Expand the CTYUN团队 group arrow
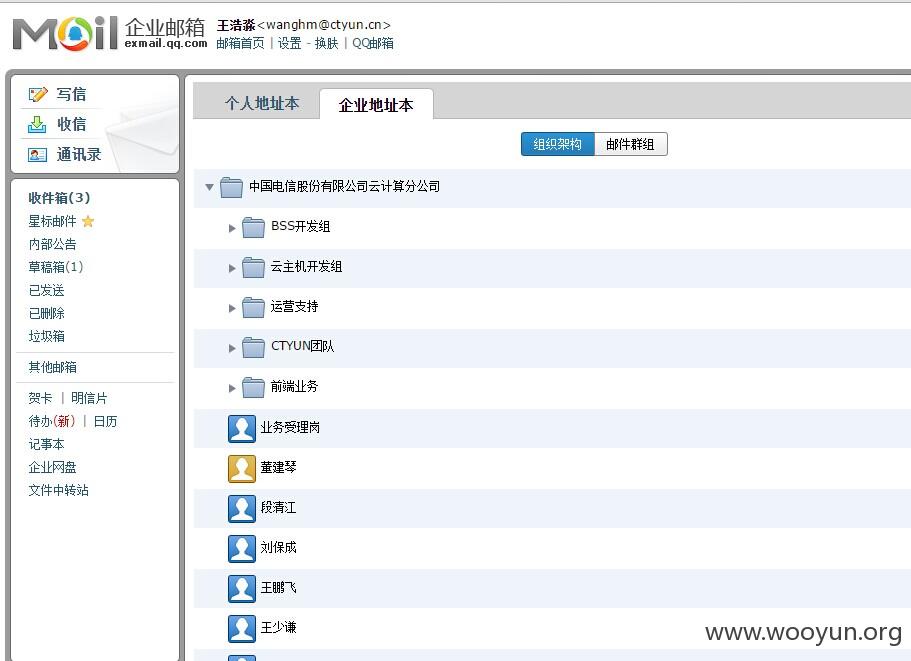This screenshot has width=911, height=661. (x=232, y=349)
